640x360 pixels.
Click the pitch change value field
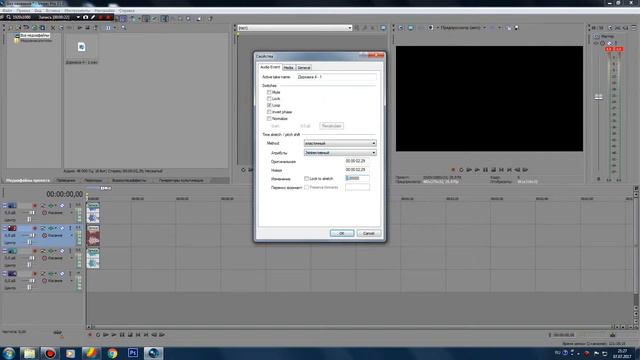357,178
